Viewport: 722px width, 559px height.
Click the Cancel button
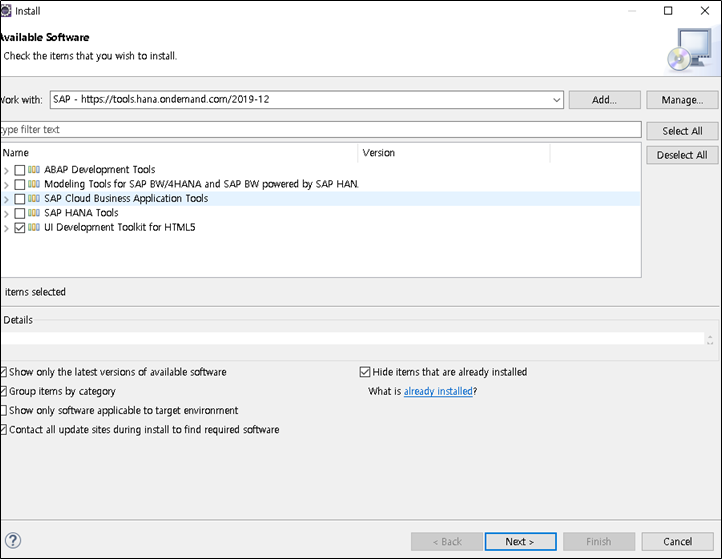click(x=677, y=542)
